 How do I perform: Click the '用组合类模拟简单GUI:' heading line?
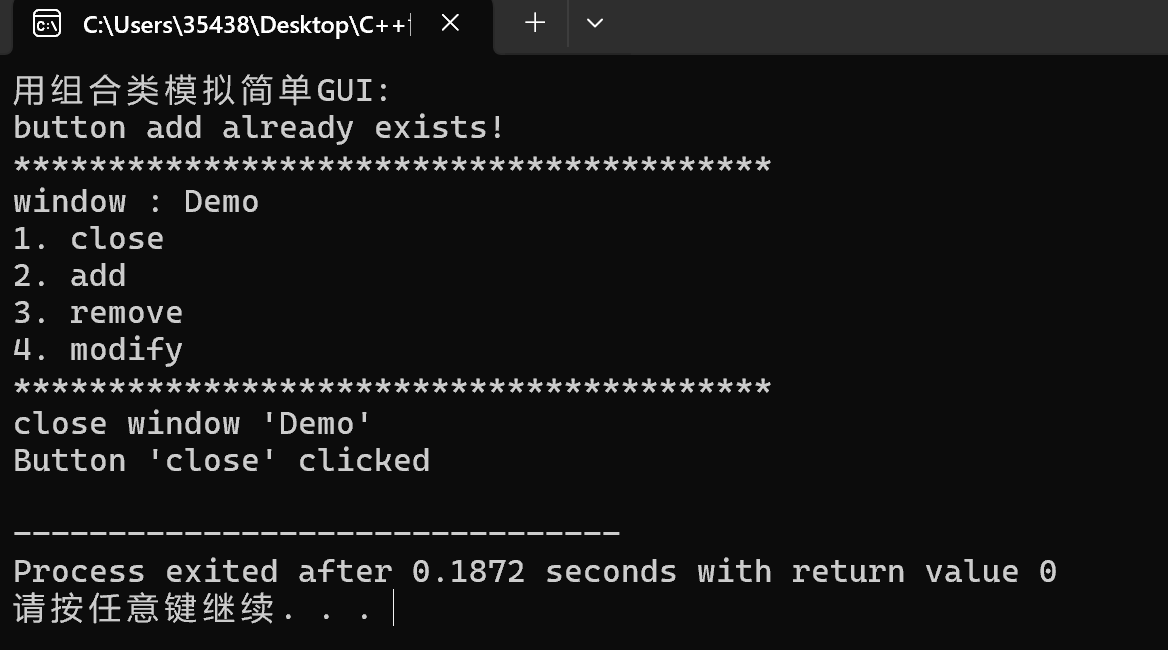[201, 91]
